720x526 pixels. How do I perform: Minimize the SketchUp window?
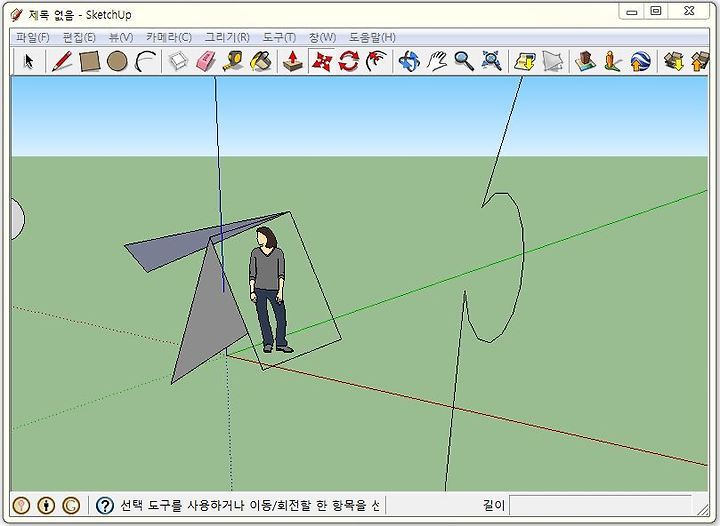632,12
